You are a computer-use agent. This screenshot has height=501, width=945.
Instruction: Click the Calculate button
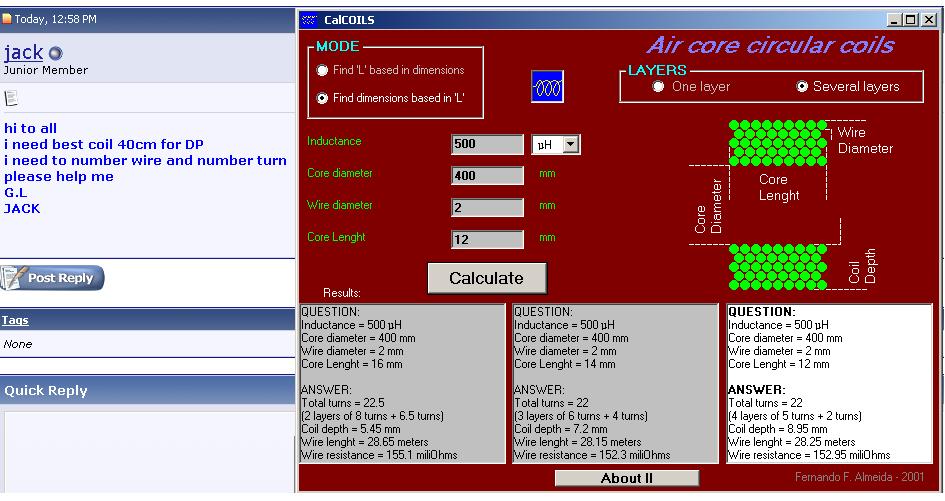click(x=487, y=278)
